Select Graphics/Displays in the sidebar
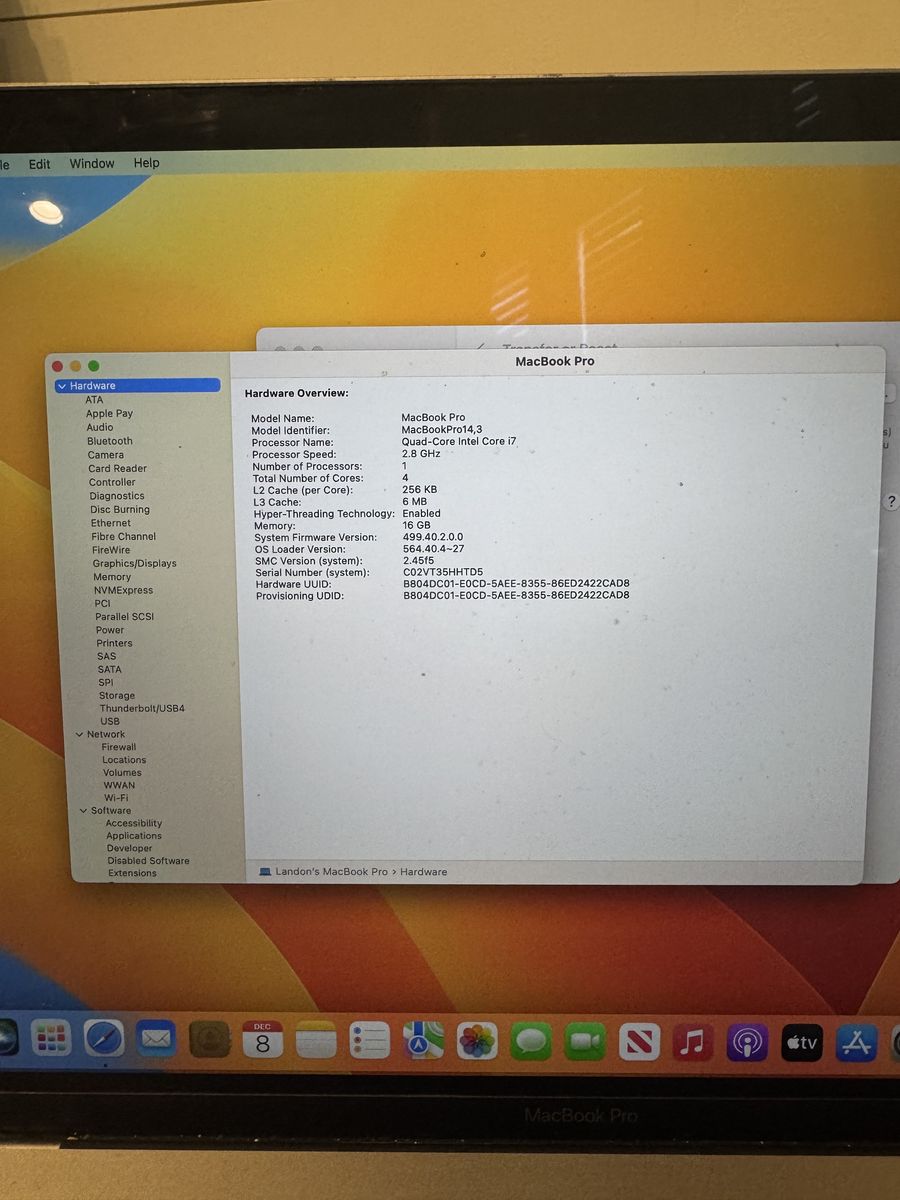The height and width of the screenshot is (1200, 900). click(134, 563)
